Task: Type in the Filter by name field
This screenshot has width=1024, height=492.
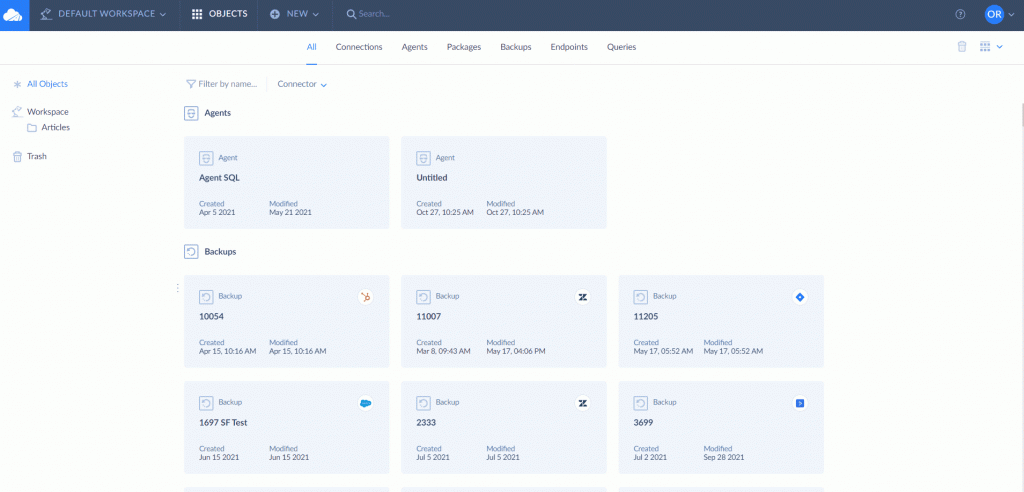Action: (x=228, y=85)
